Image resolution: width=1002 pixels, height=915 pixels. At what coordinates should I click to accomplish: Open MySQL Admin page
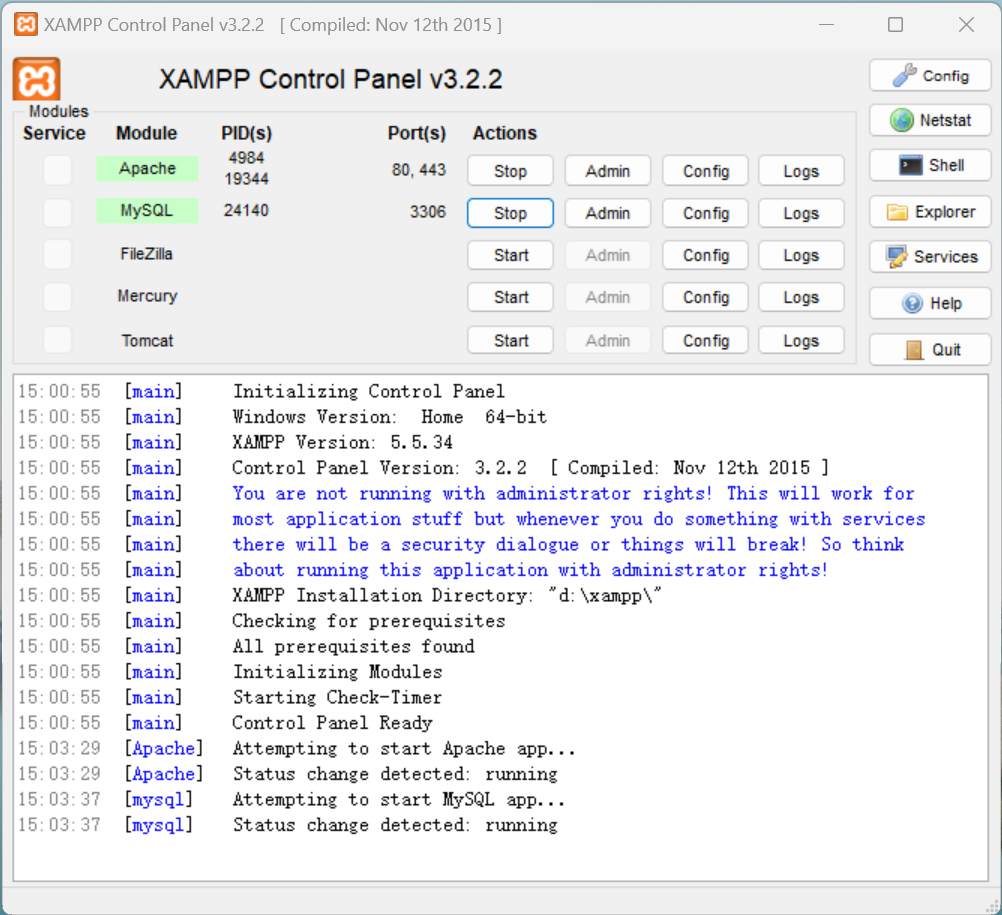[608, 213]
